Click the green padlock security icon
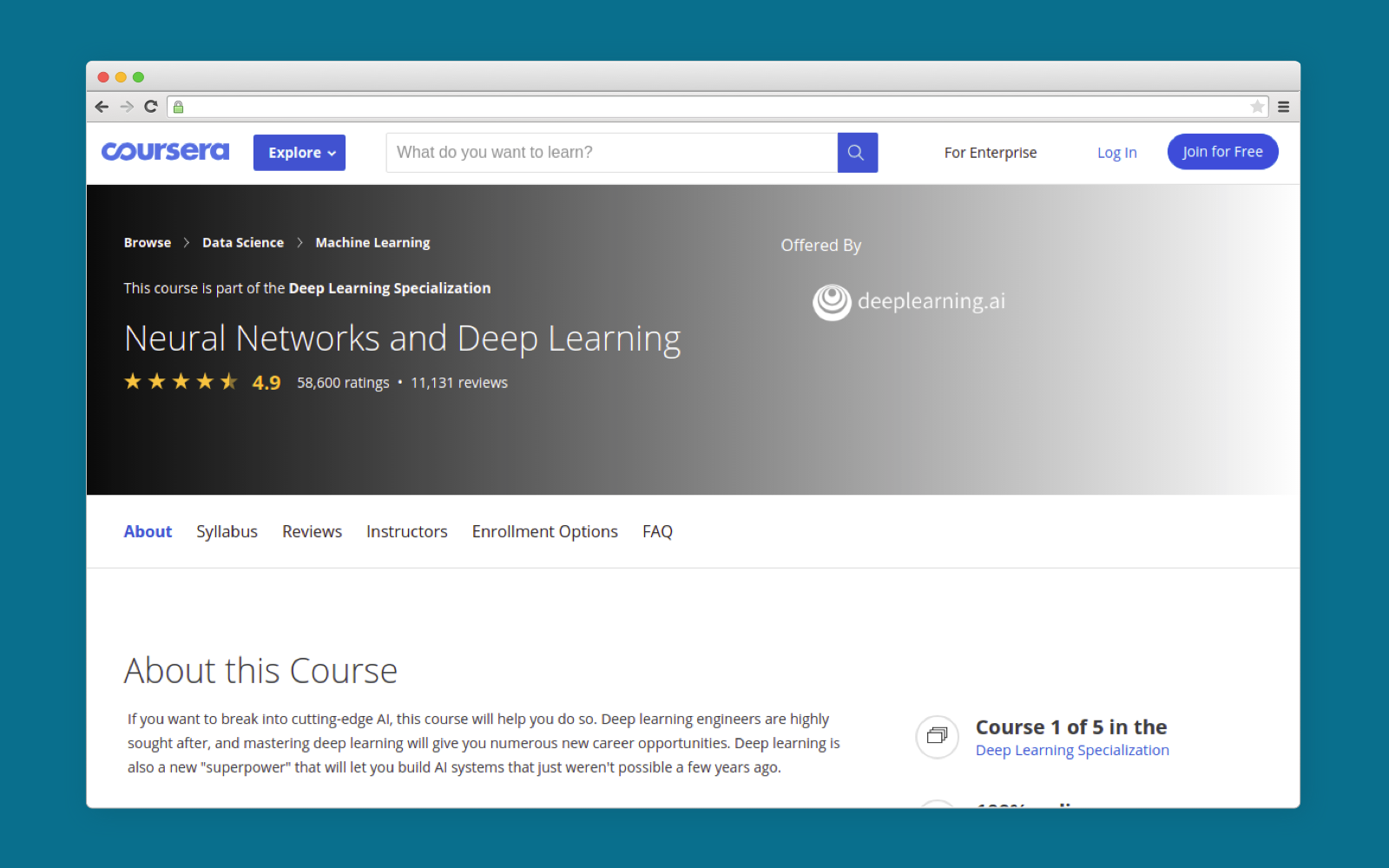1389x868 pixels. click(x=178, y=107)
